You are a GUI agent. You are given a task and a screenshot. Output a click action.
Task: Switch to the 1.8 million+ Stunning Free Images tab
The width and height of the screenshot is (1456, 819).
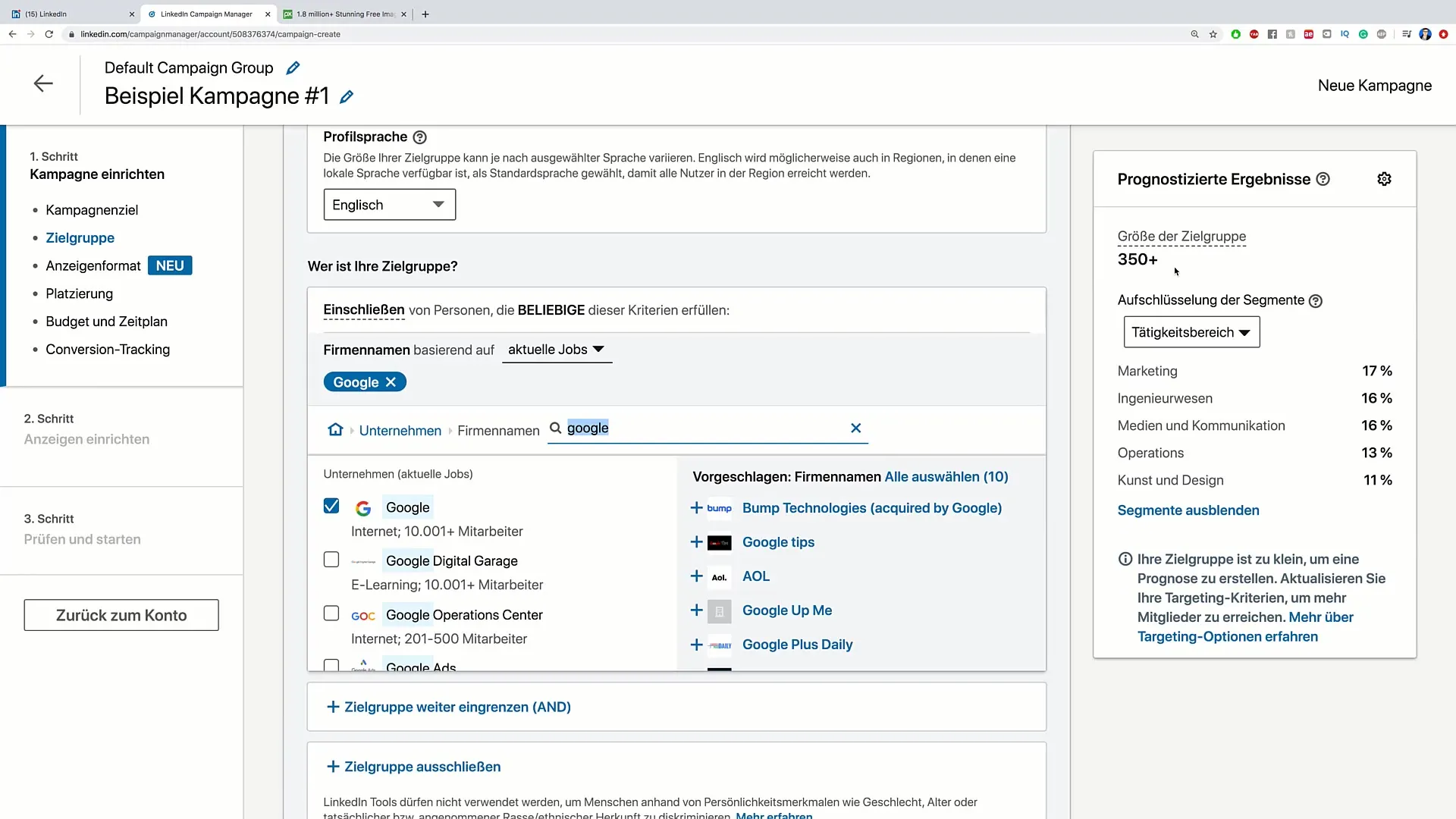[x=345, y=14]
